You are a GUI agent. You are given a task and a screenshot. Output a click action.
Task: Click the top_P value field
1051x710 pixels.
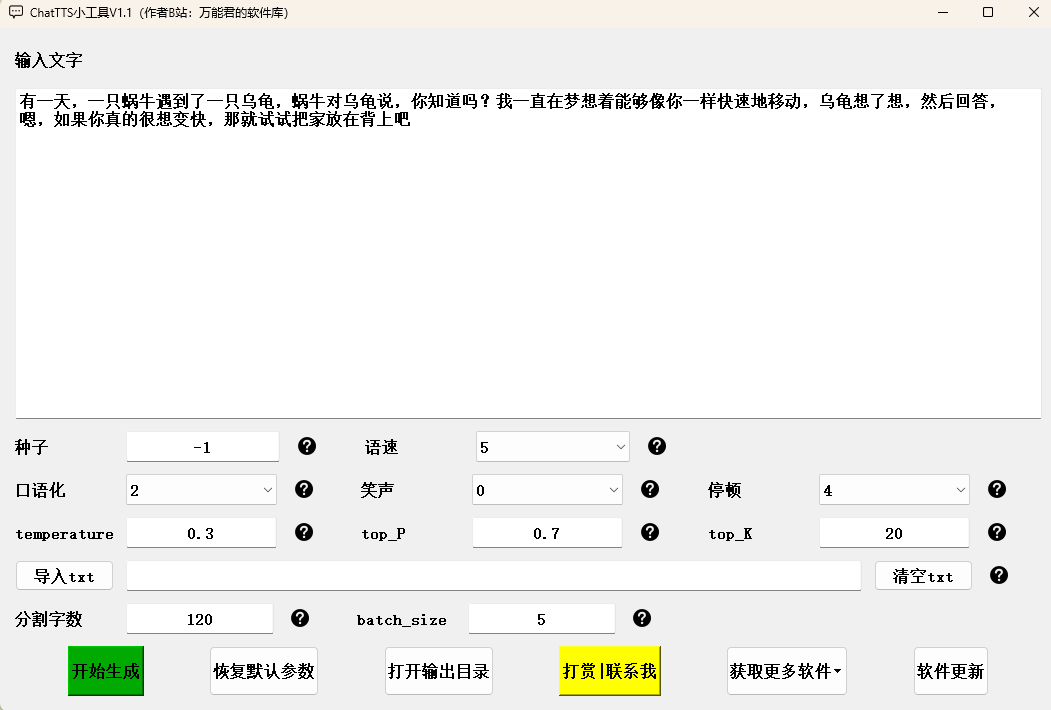[x=547, y=533]
